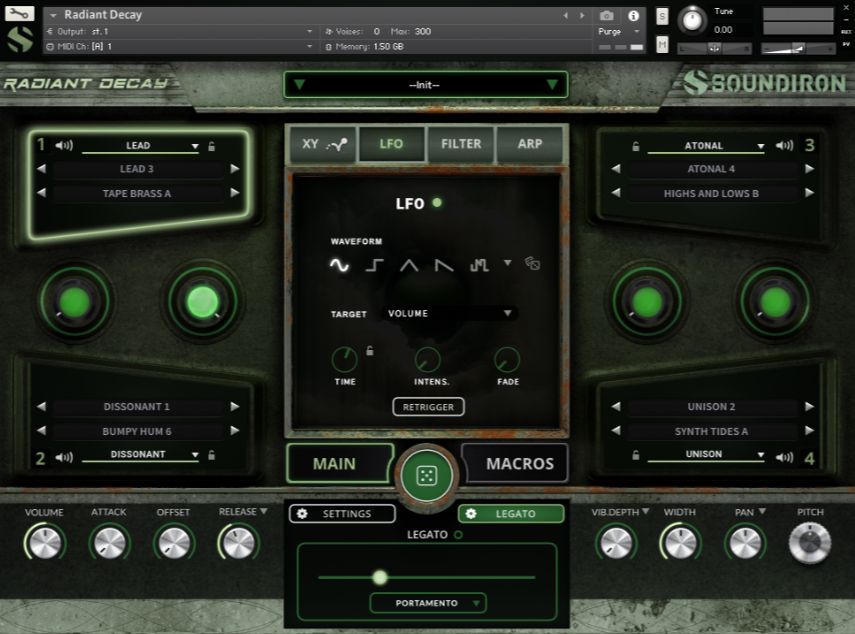Click the instrument info icon in the header

pyautogui.click(x=633, y=15)
